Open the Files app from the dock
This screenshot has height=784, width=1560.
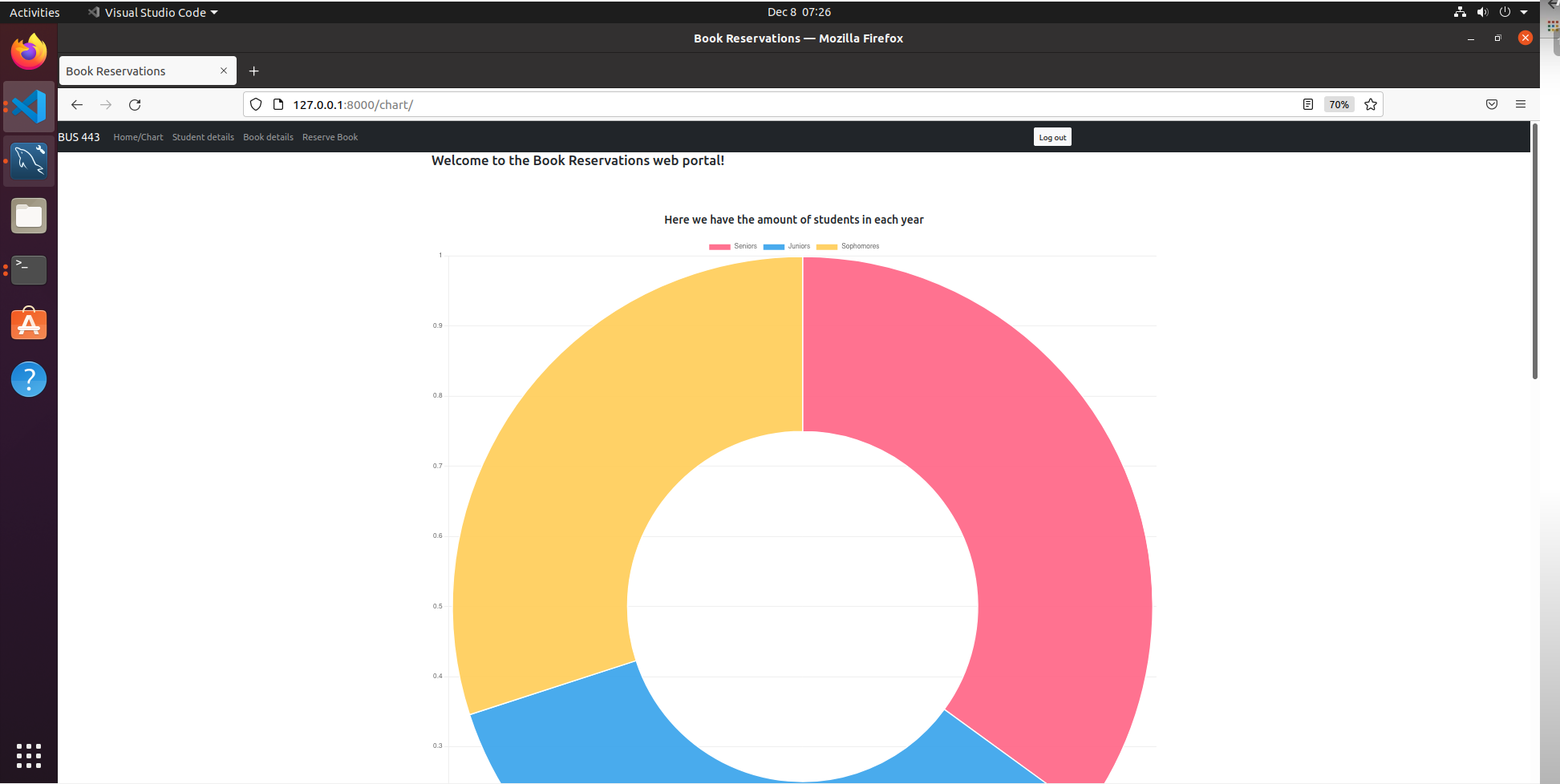pos(28,215)
